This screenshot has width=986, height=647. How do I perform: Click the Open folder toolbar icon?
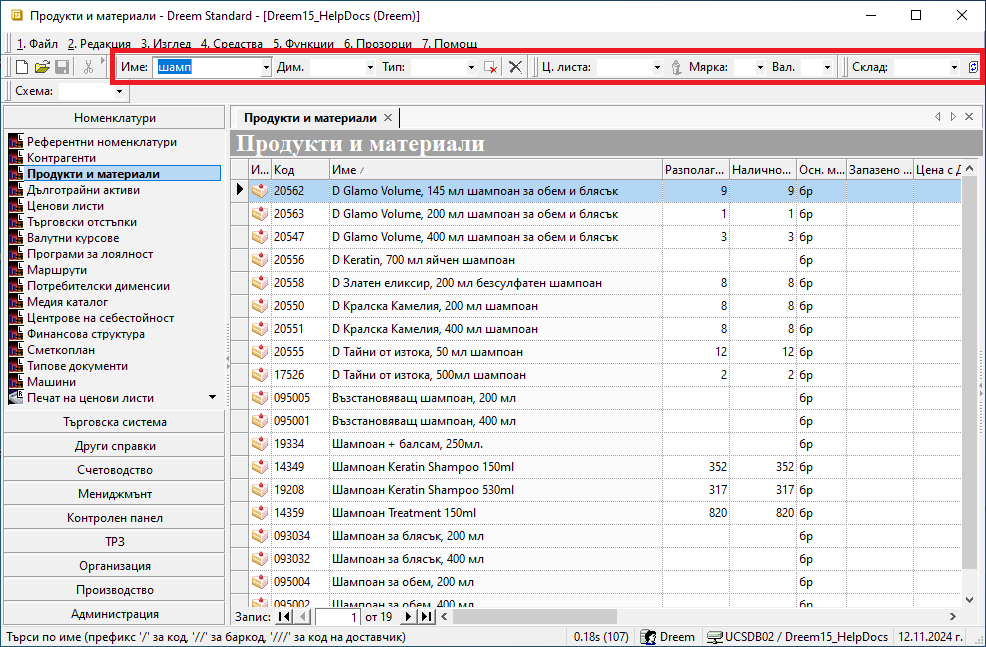(42, 67)
